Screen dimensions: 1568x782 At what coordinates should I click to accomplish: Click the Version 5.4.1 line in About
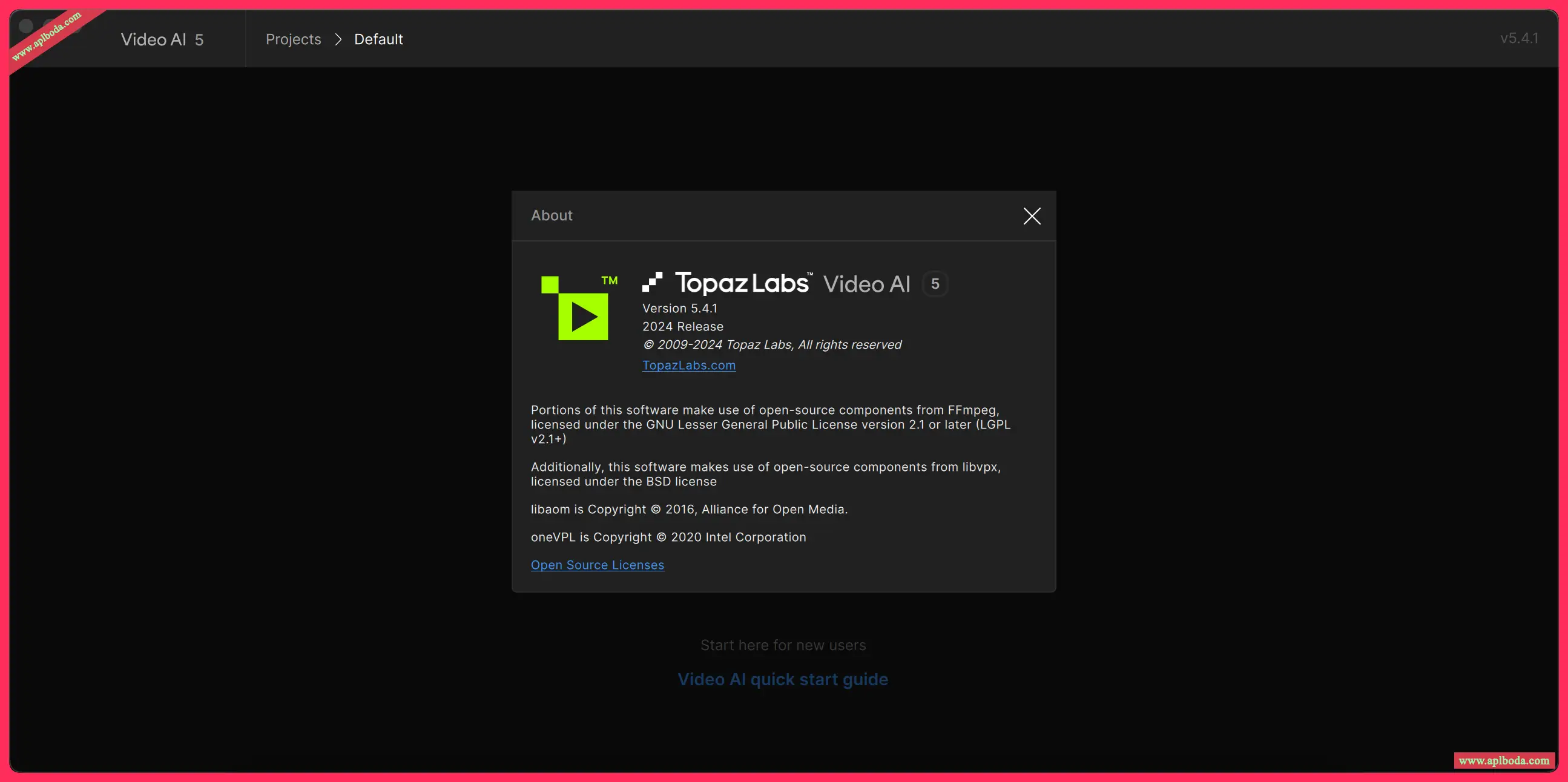pyautogui.click(x=679, y=309)
